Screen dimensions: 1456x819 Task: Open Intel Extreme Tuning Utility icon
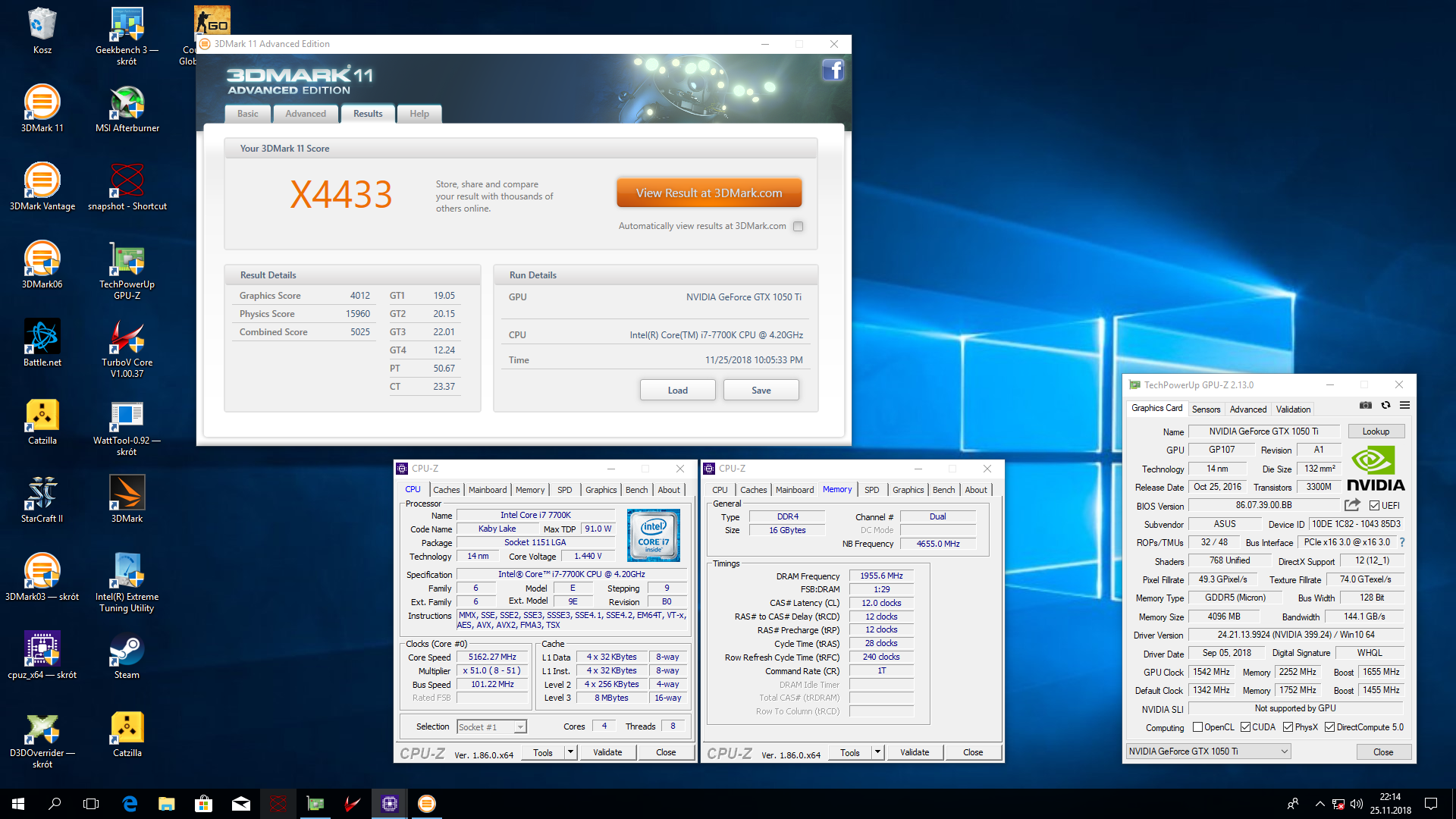pyautogui.click(x=127, y=583)
